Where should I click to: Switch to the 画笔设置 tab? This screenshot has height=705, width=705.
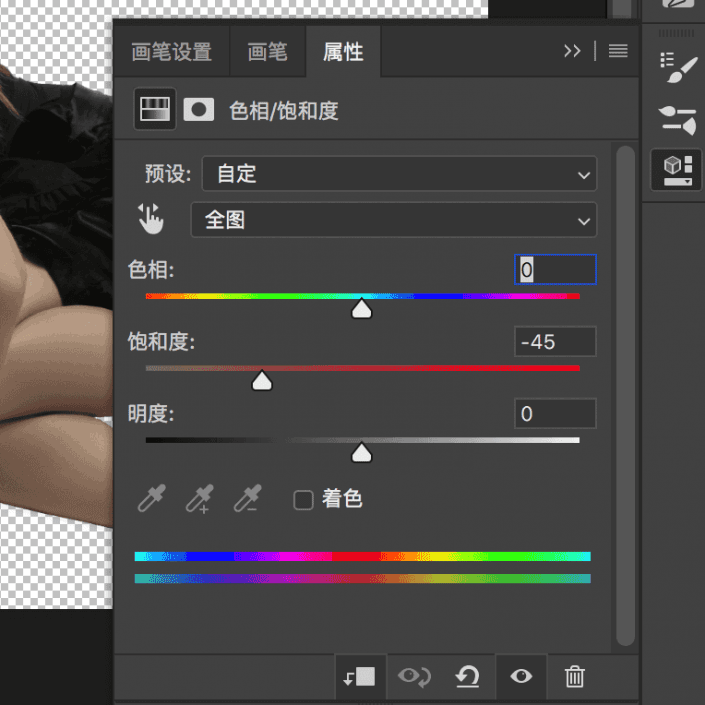click(x=171, y=52)
